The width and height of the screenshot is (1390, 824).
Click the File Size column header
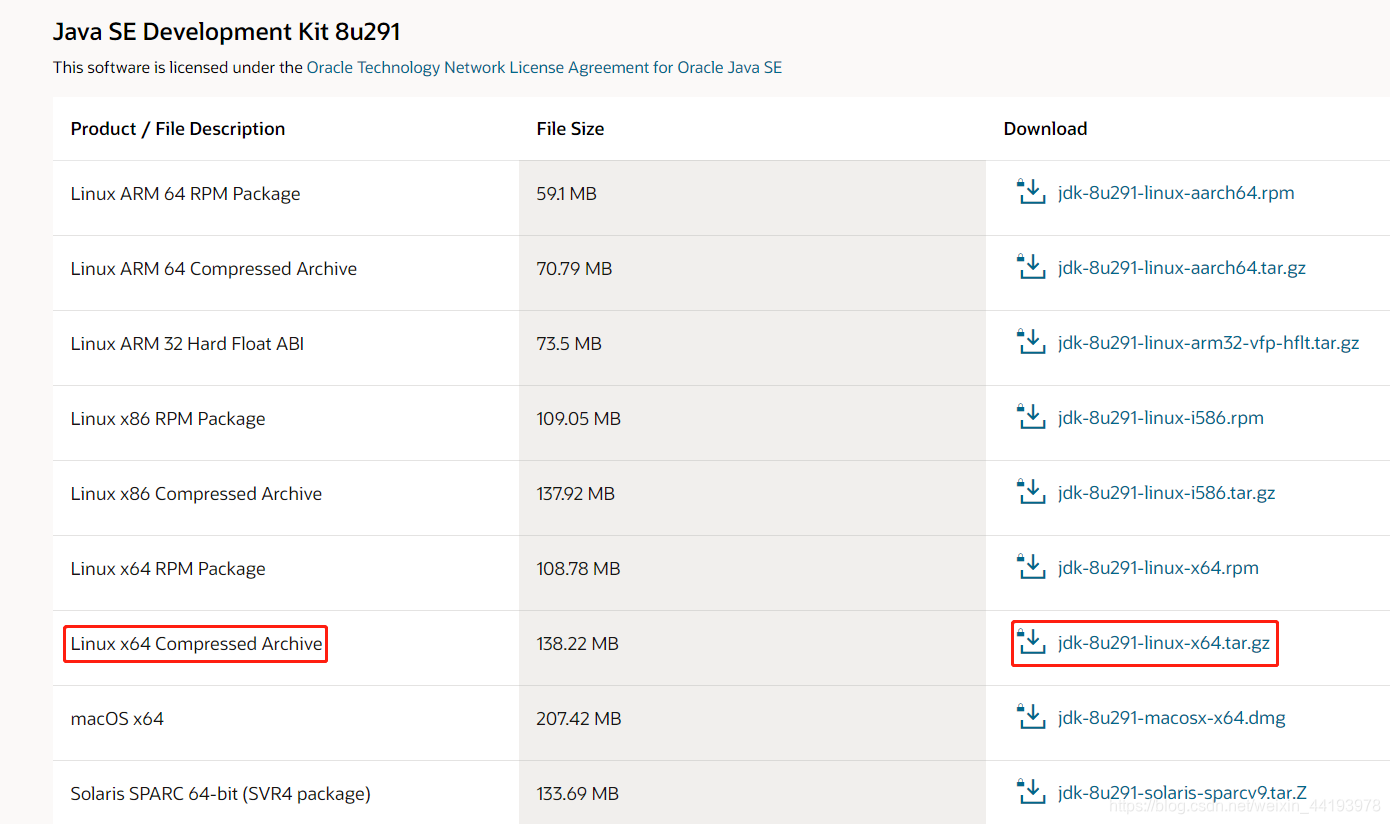tap(570, 129)
